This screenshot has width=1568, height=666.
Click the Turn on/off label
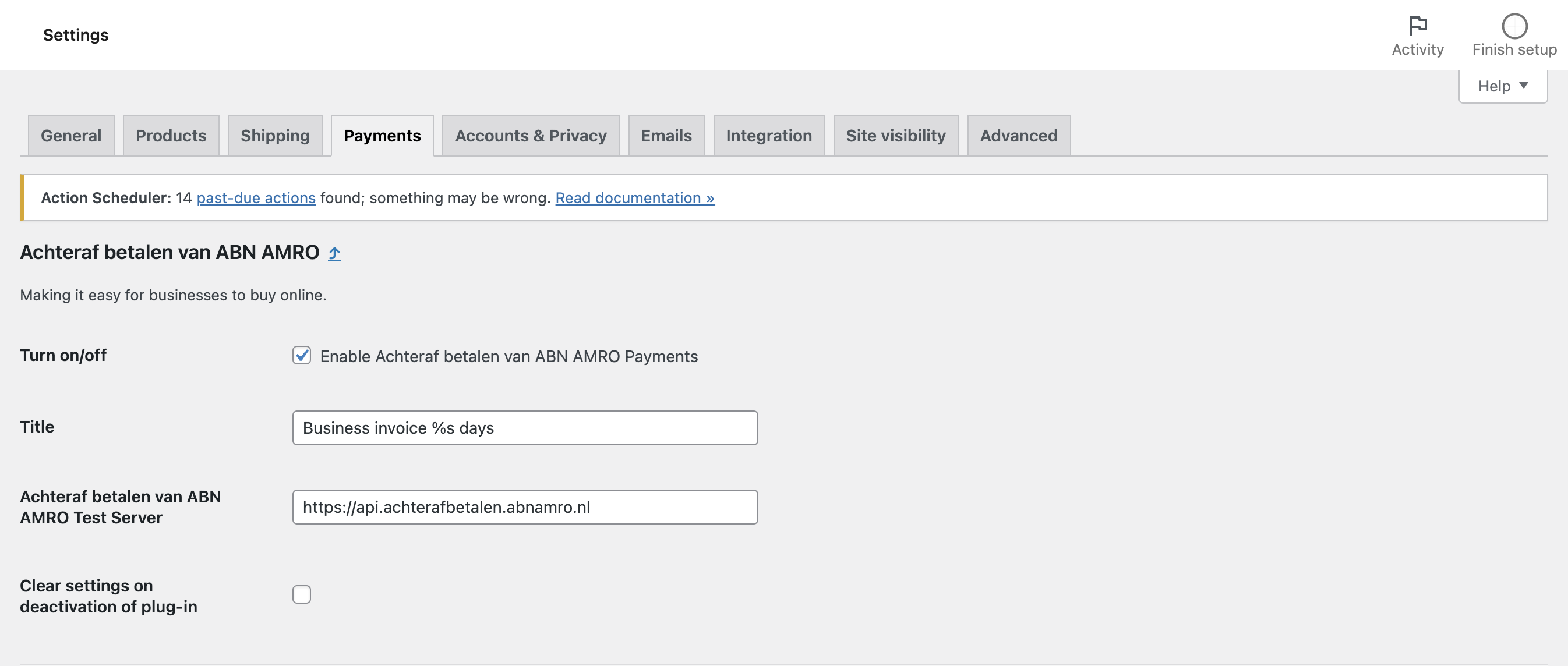coord(63,355)
